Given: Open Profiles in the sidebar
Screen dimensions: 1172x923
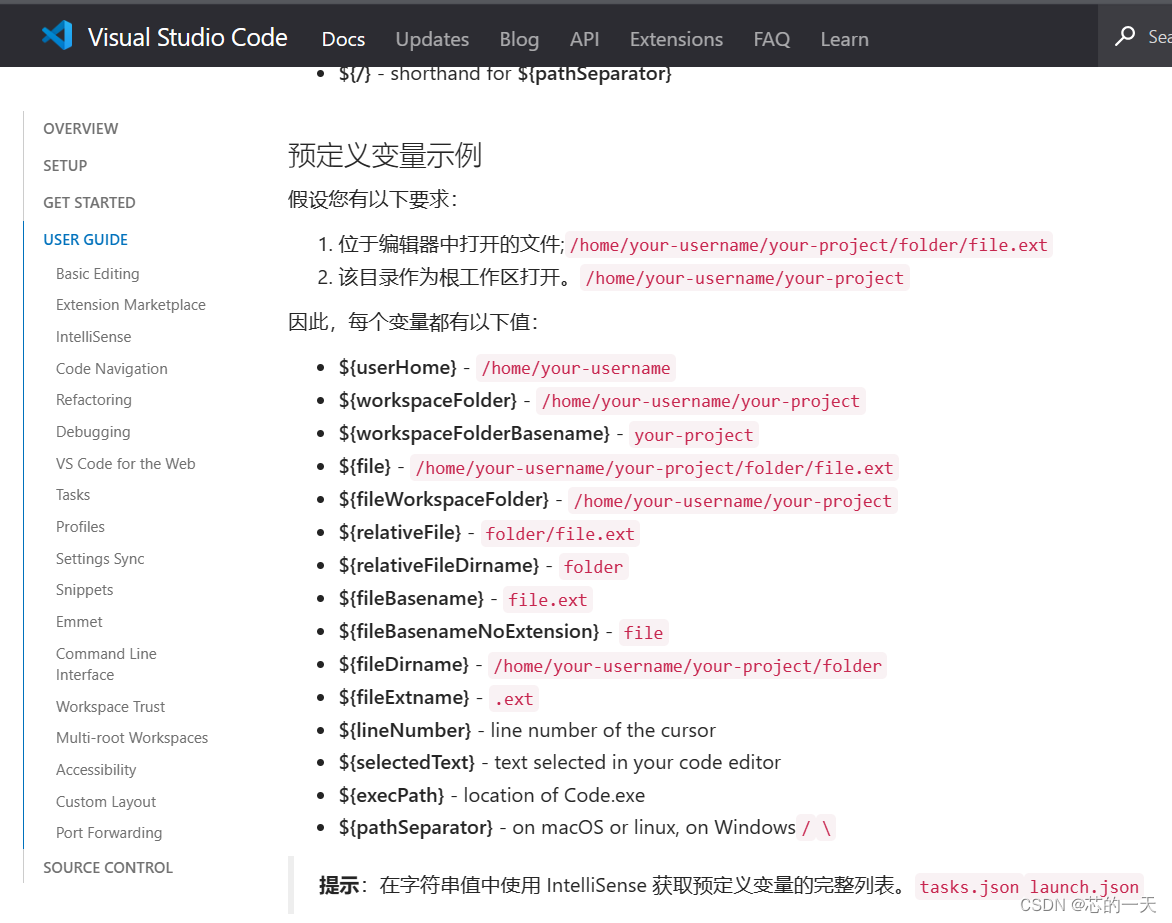Looking at the screenshot, I should click(80, 527).
